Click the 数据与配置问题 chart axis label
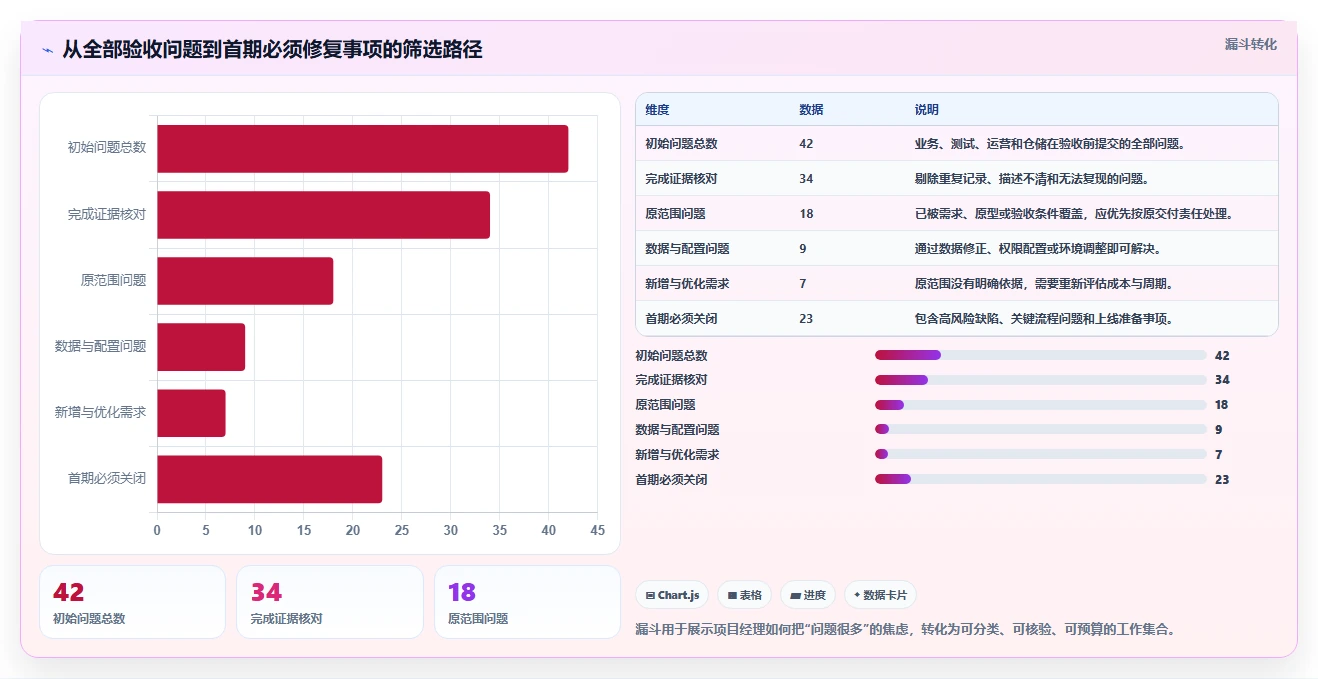The height and width of the screenshot is (679, 1318). (100, 346)
